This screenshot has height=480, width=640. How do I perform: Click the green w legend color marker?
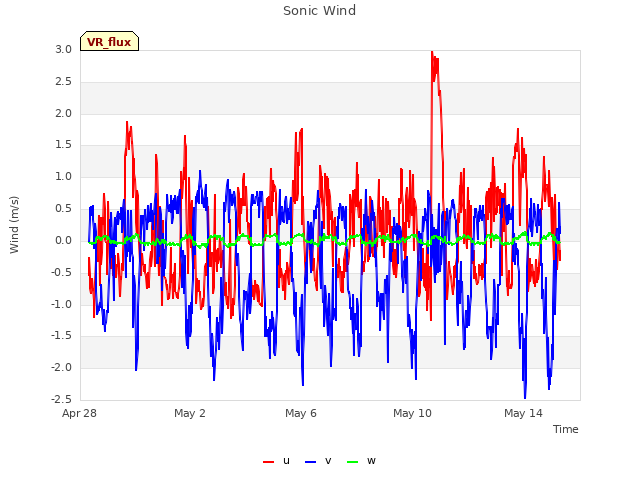coord(352,462)
